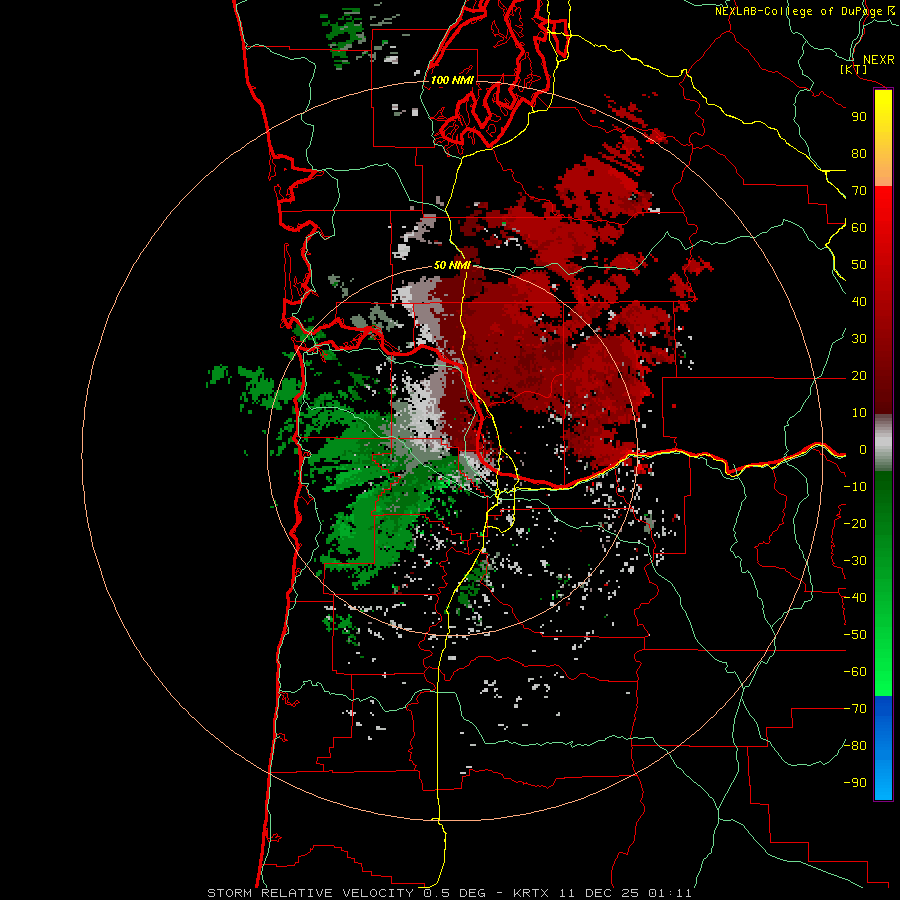Screen dimensions: 900x900
Task: Select the -30 scale value
Action: coord(855,561)
